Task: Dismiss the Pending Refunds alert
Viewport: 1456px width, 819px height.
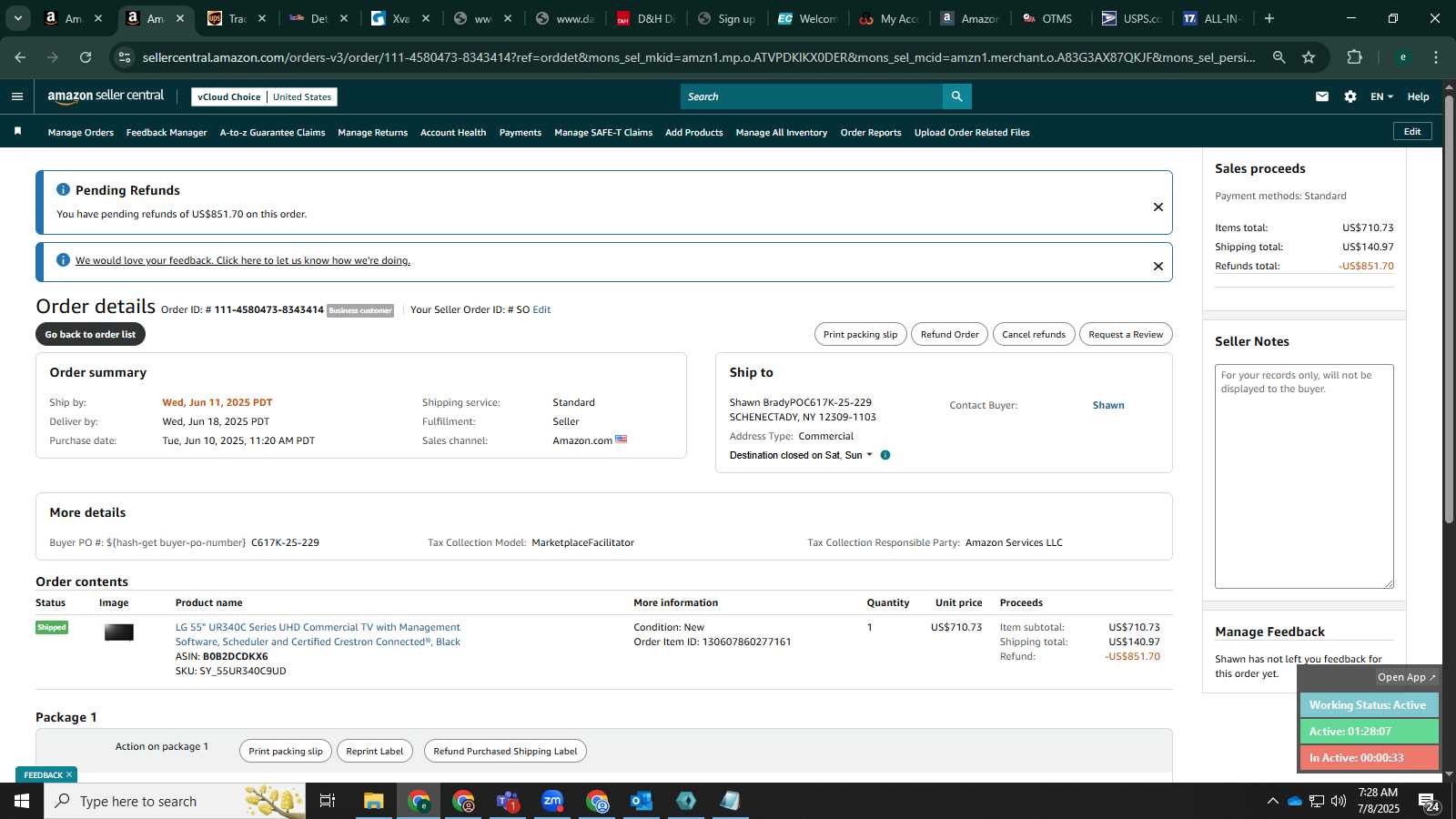Action: (x=1158, y=207)
